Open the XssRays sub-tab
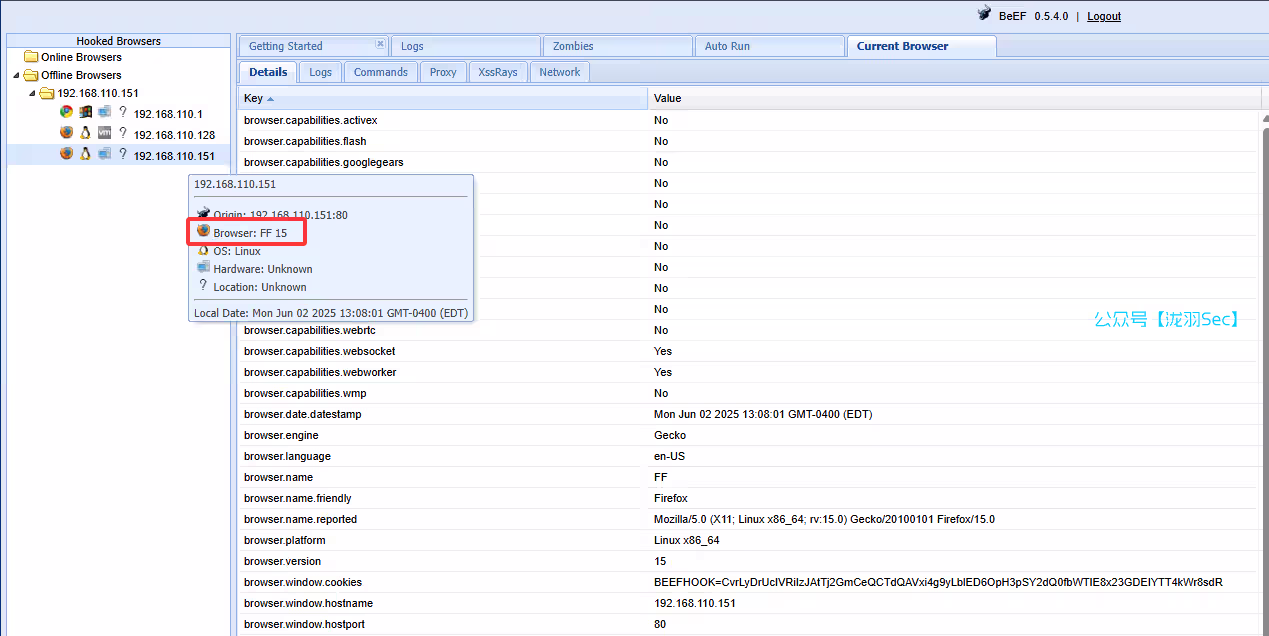 pos(497,72)
